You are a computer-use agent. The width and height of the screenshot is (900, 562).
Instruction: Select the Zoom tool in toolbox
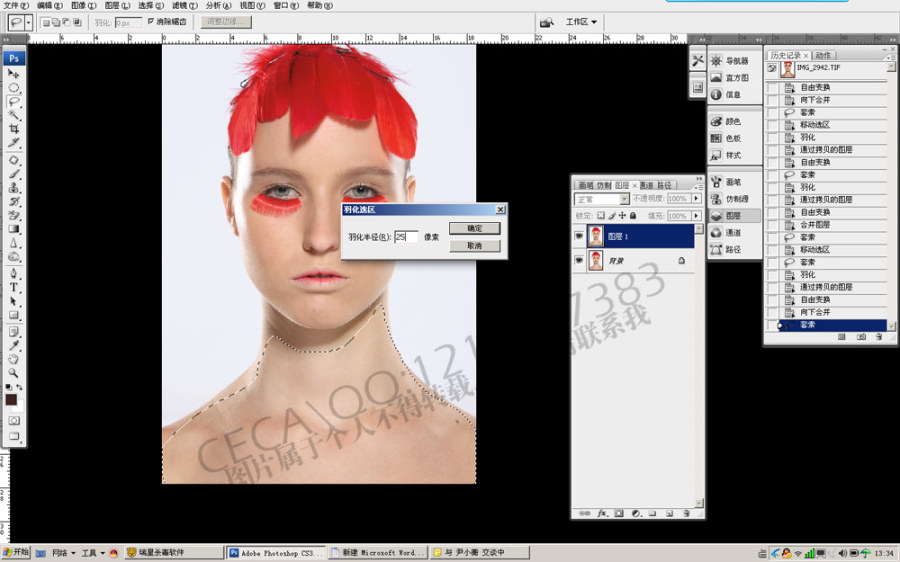pyautogui.click(x=14, y=373)
